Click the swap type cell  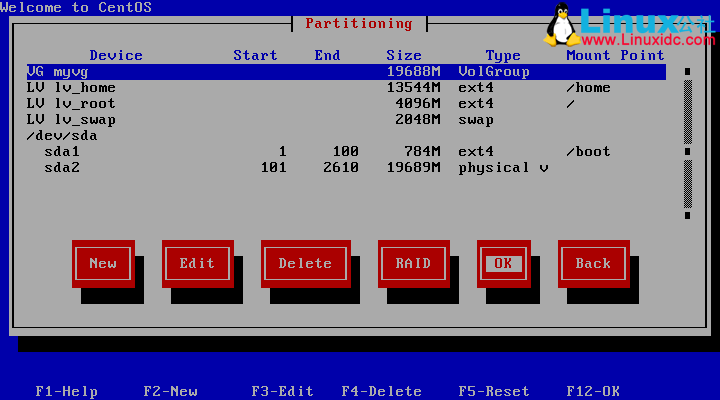[x=476, y=120]
